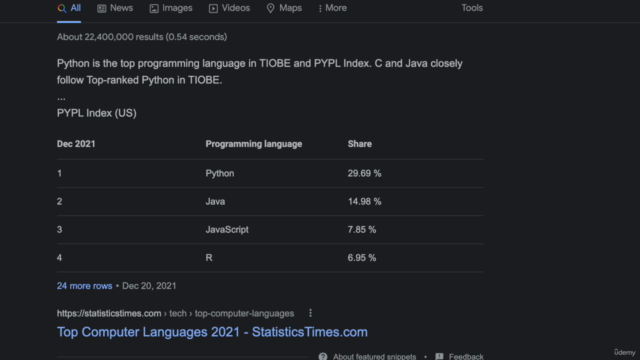Click the About featured snippets link

374,356
